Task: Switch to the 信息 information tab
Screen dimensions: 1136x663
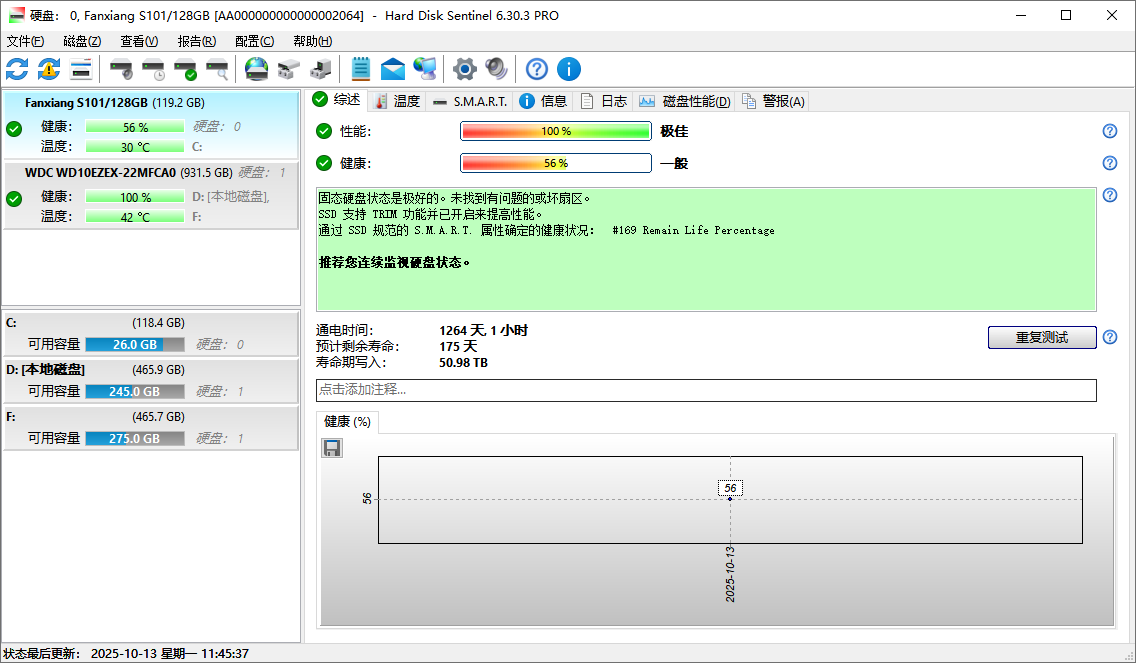Action: [x=544, y=101]
